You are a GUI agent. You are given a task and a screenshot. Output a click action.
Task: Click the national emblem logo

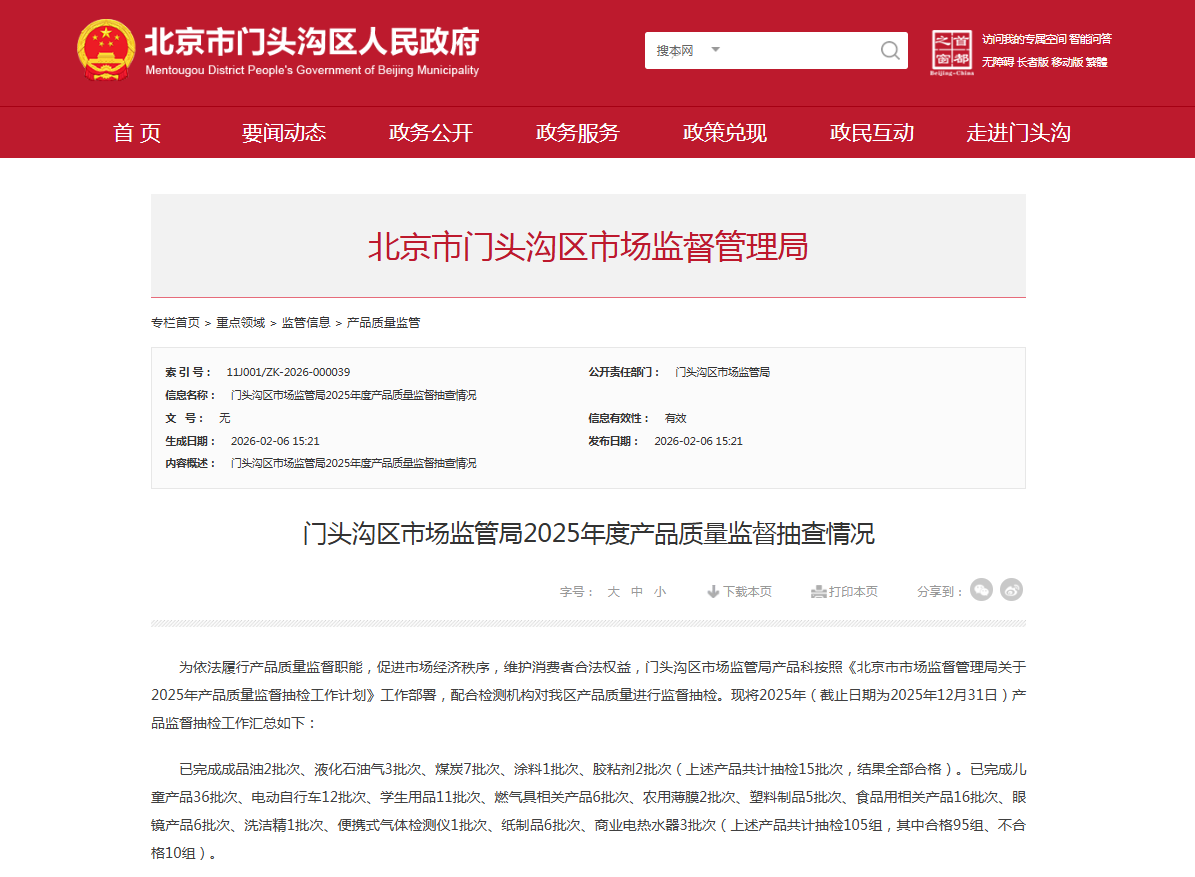coord(106,49)
